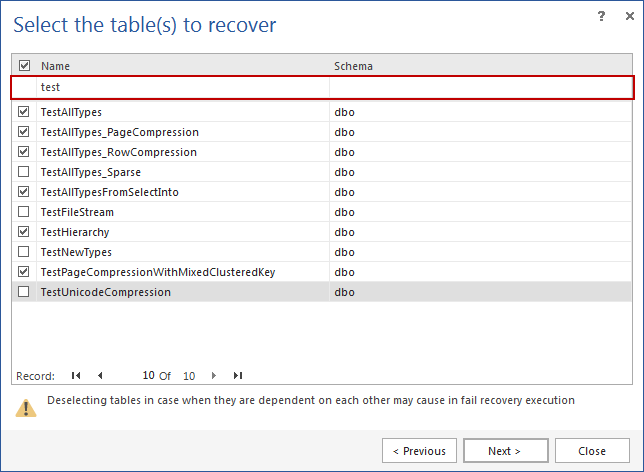The height and width of the screenshot is (472, 644).
Task: Go to first record navigation icon
Action: [x=76, y=376]
